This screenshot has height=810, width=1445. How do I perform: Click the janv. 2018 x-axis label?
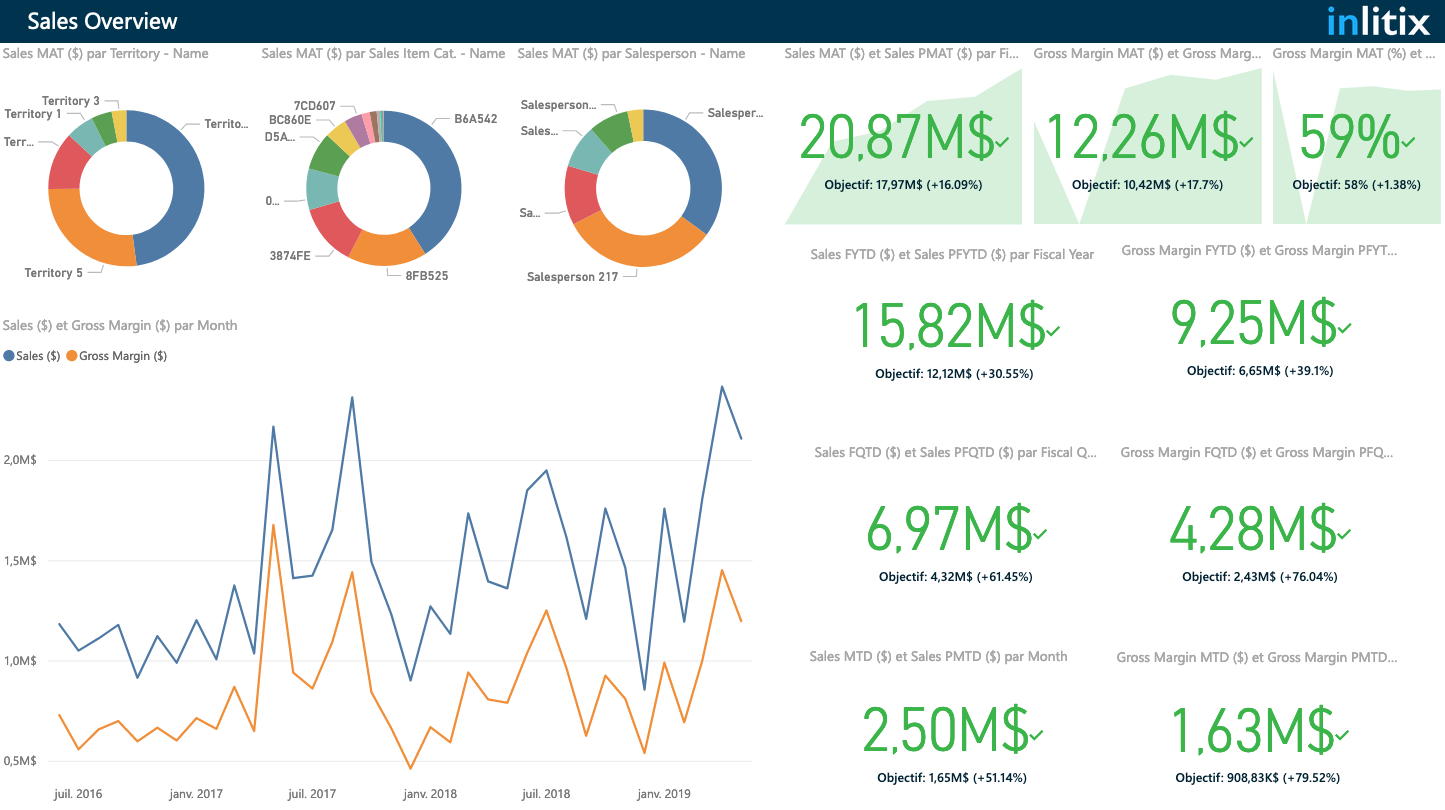tap(430, 794)
